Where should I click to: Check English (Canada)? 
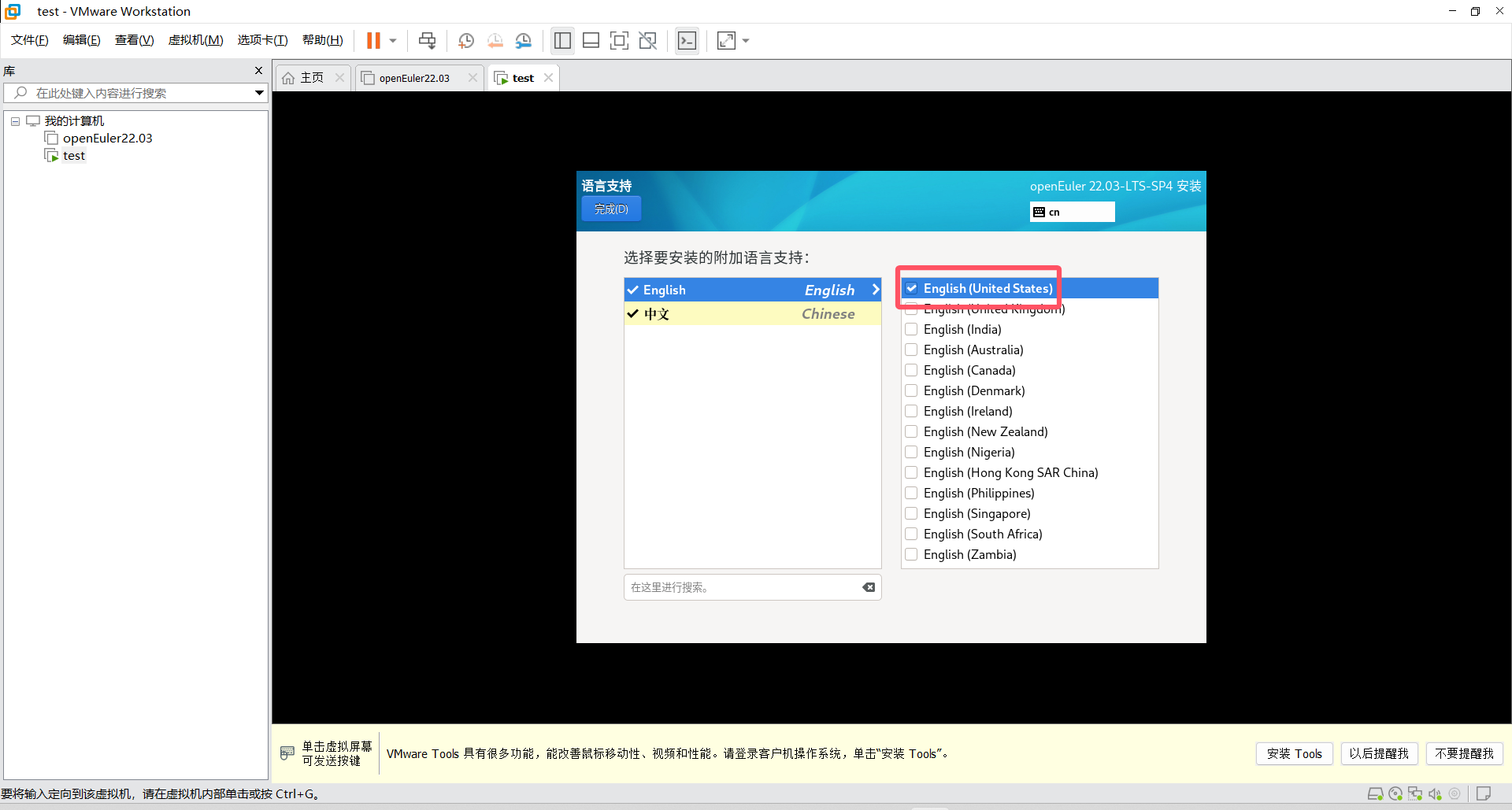coord(911,370)
